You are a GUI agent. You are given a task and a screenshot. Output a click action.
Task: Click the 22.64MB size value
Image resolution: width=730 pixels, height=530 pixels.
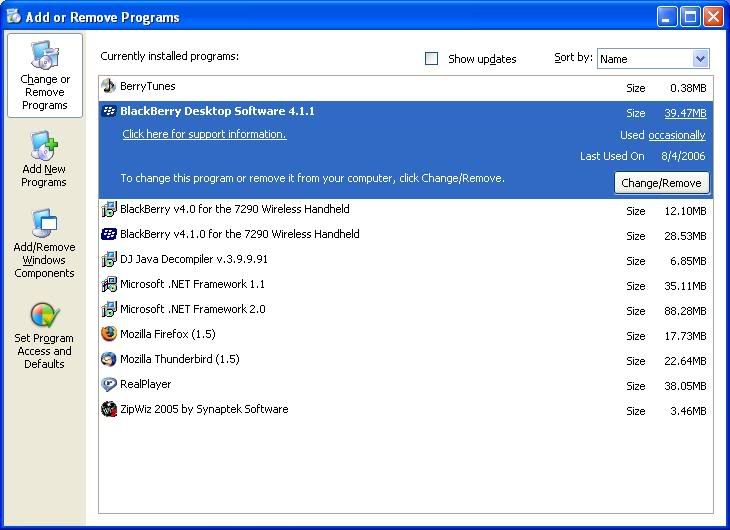(685, 361)
